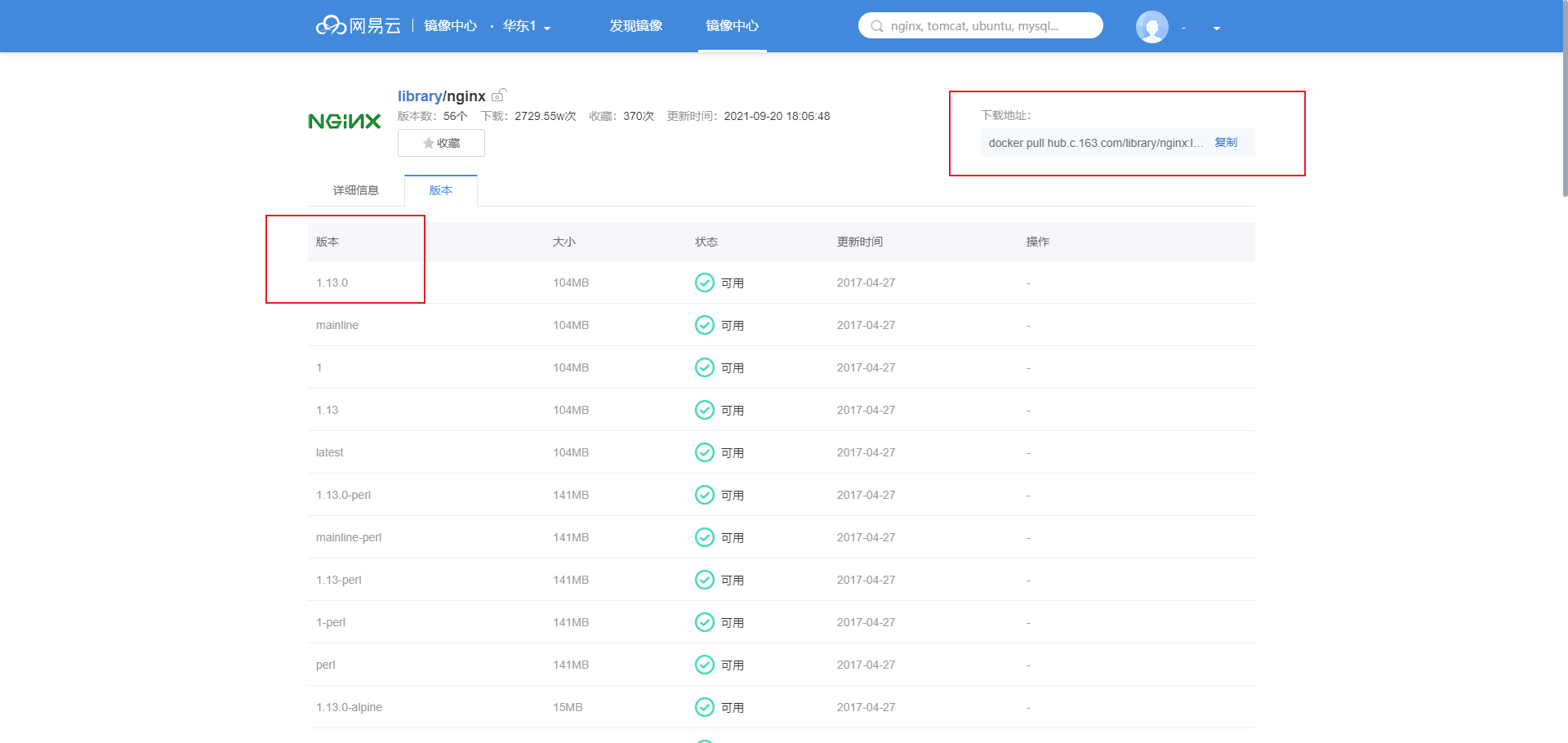The image size is (1568, 743).
Task: Click the 操作 column header
Action: coord(1038,242)
